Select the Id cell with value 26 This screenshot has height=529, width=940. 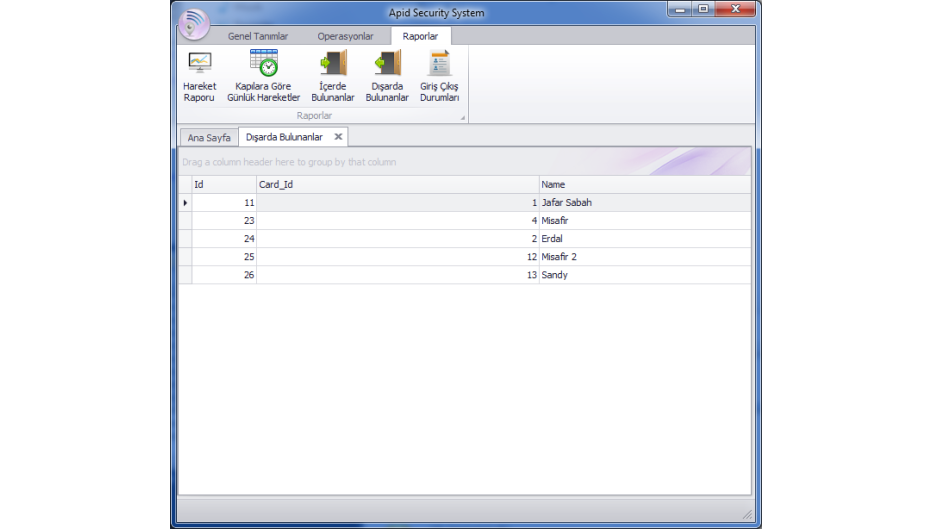coord(224,275)
